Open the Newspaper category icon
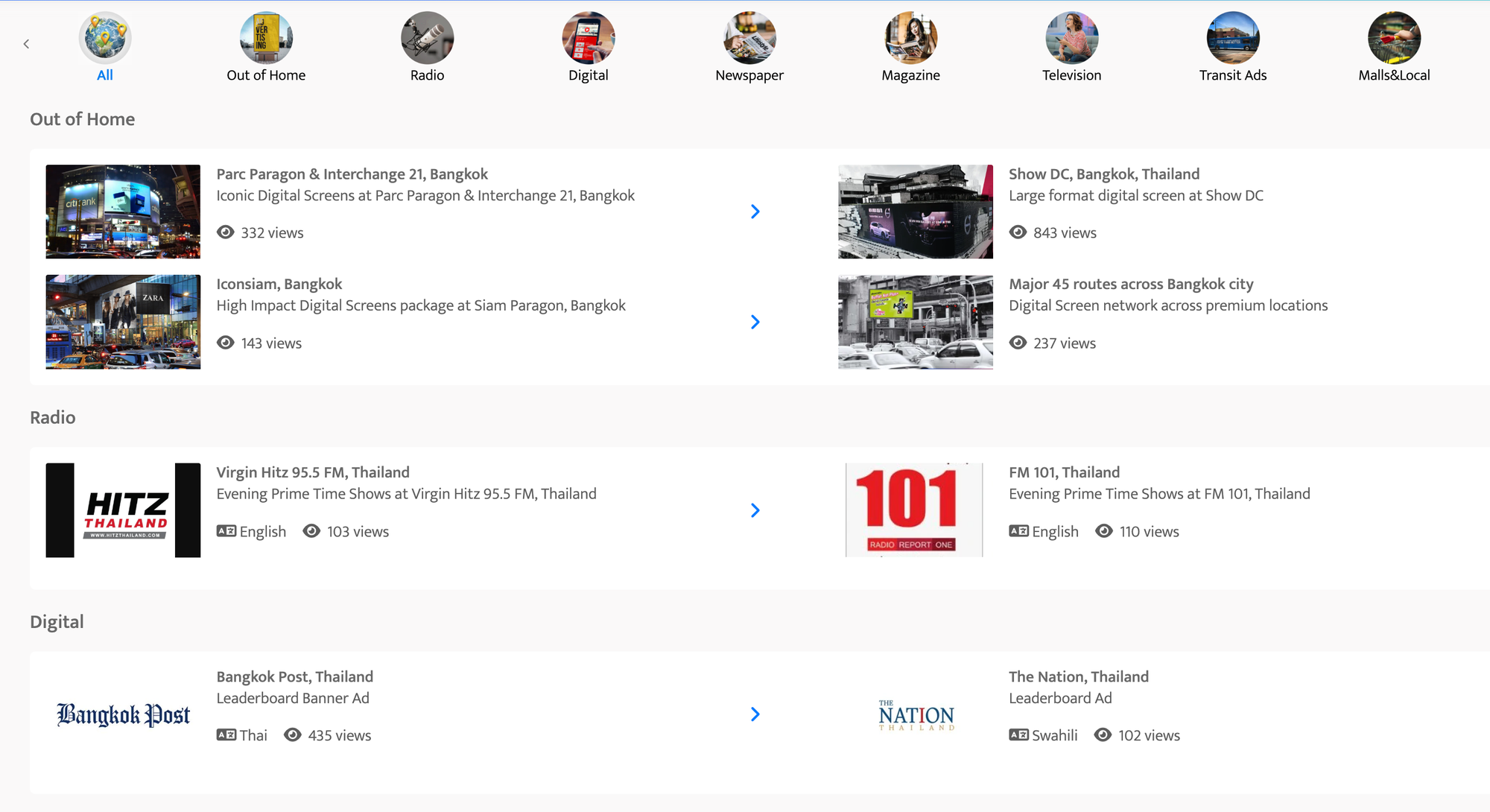Viewport: 1490px width, 812px height. [x=749, y=38]
